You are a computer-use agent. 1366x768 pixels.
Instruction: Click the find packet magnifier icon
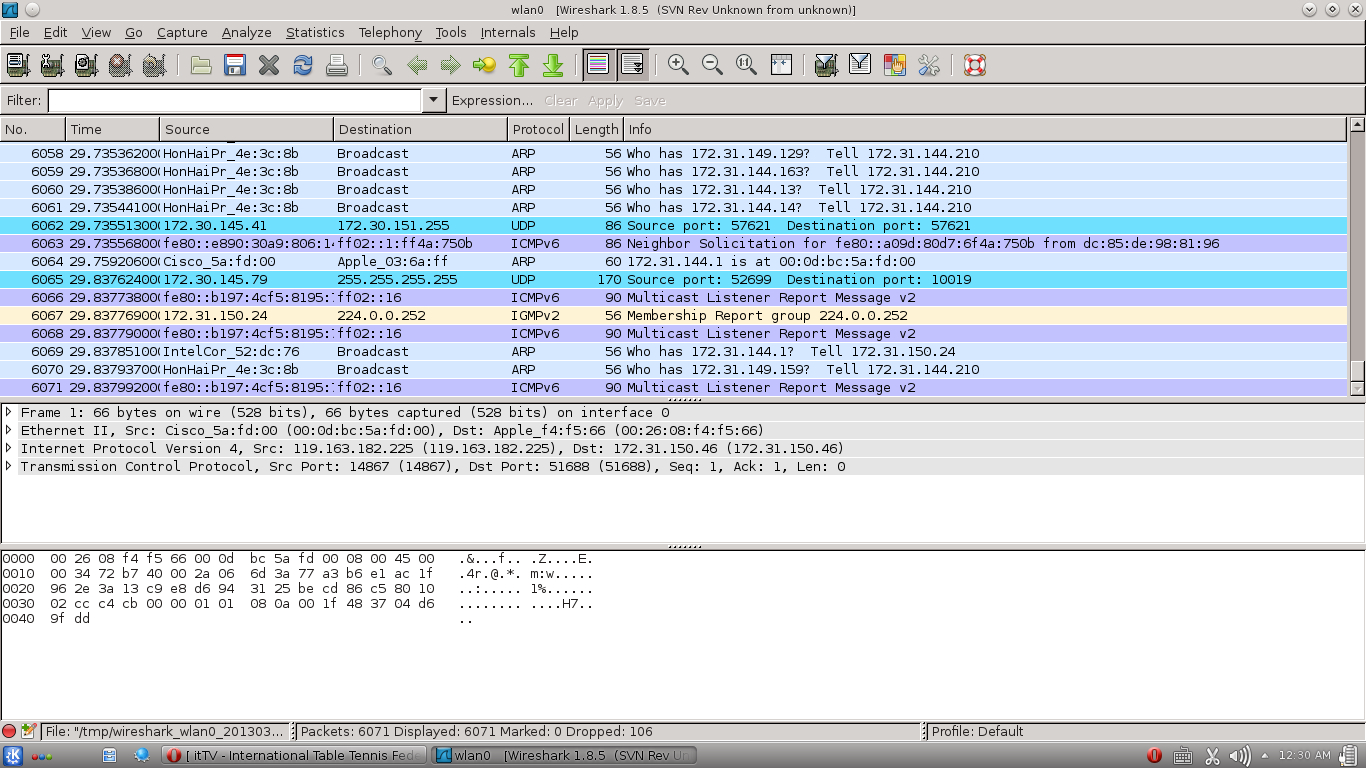point(381,65)
